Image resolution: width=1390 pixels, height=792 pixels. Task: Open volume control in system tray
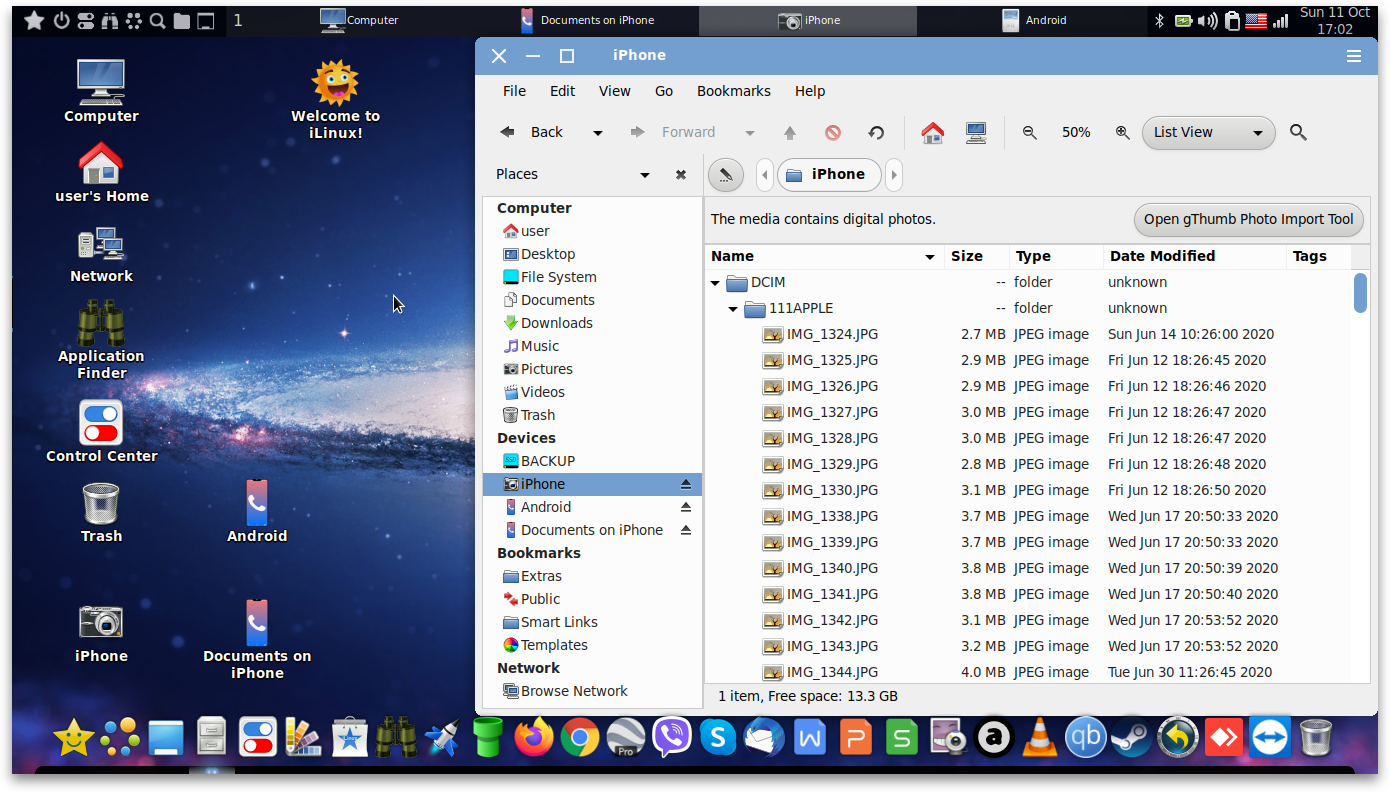pyautogui.click(x=1208, y=20)
